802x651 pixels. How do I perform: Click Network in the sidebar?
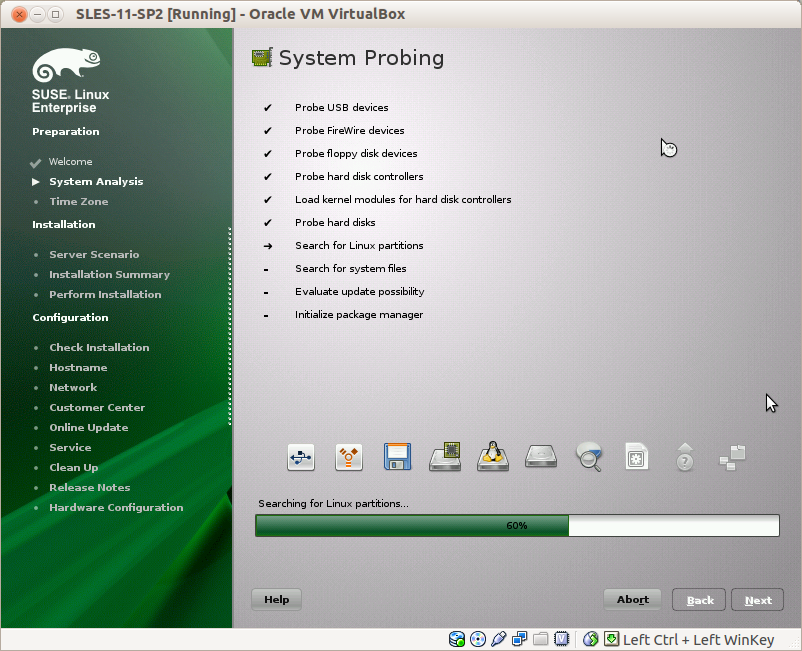73,388
